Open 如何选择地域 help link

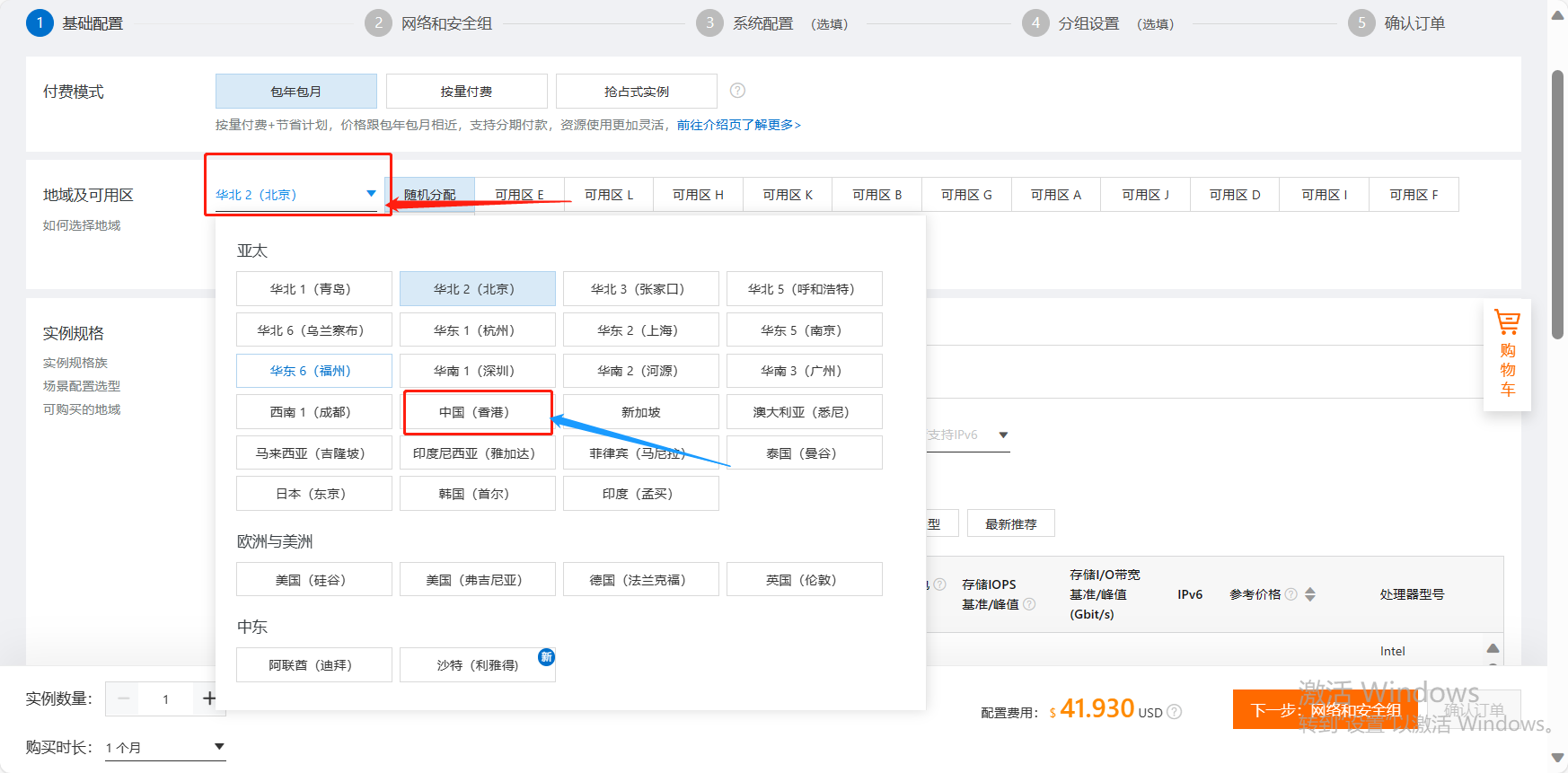click(82, 225)
